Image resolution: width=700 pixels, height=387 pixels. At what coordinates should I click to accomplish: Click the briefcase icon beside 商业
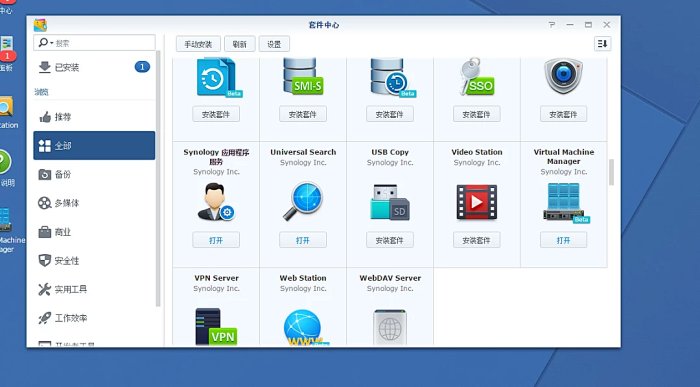[x=45, y=232]
